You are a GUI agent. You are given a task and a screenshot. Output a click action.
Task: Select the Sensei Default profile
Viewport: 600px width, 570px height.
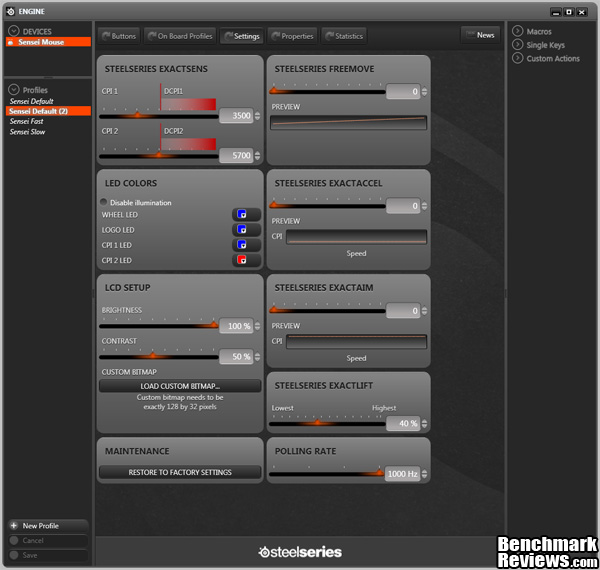[x=31, y=101]
